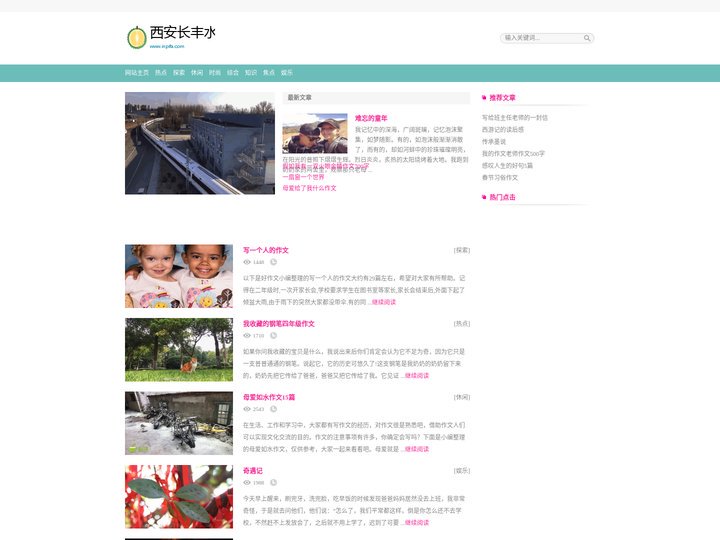Open the burnt bicycles photo thumbnail
Viewport: 720px width, 540px height.
(179, 423)
